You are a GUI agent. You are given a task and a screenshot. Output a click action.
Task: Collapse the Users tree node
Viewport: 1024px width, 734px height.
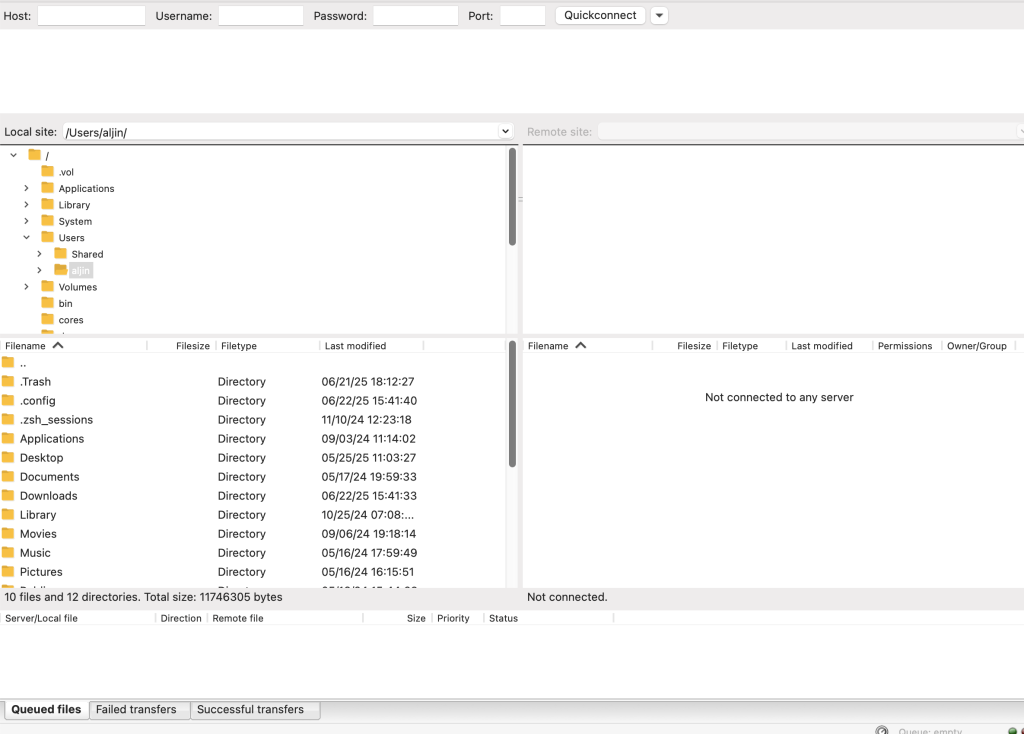[x=24, y=237]
